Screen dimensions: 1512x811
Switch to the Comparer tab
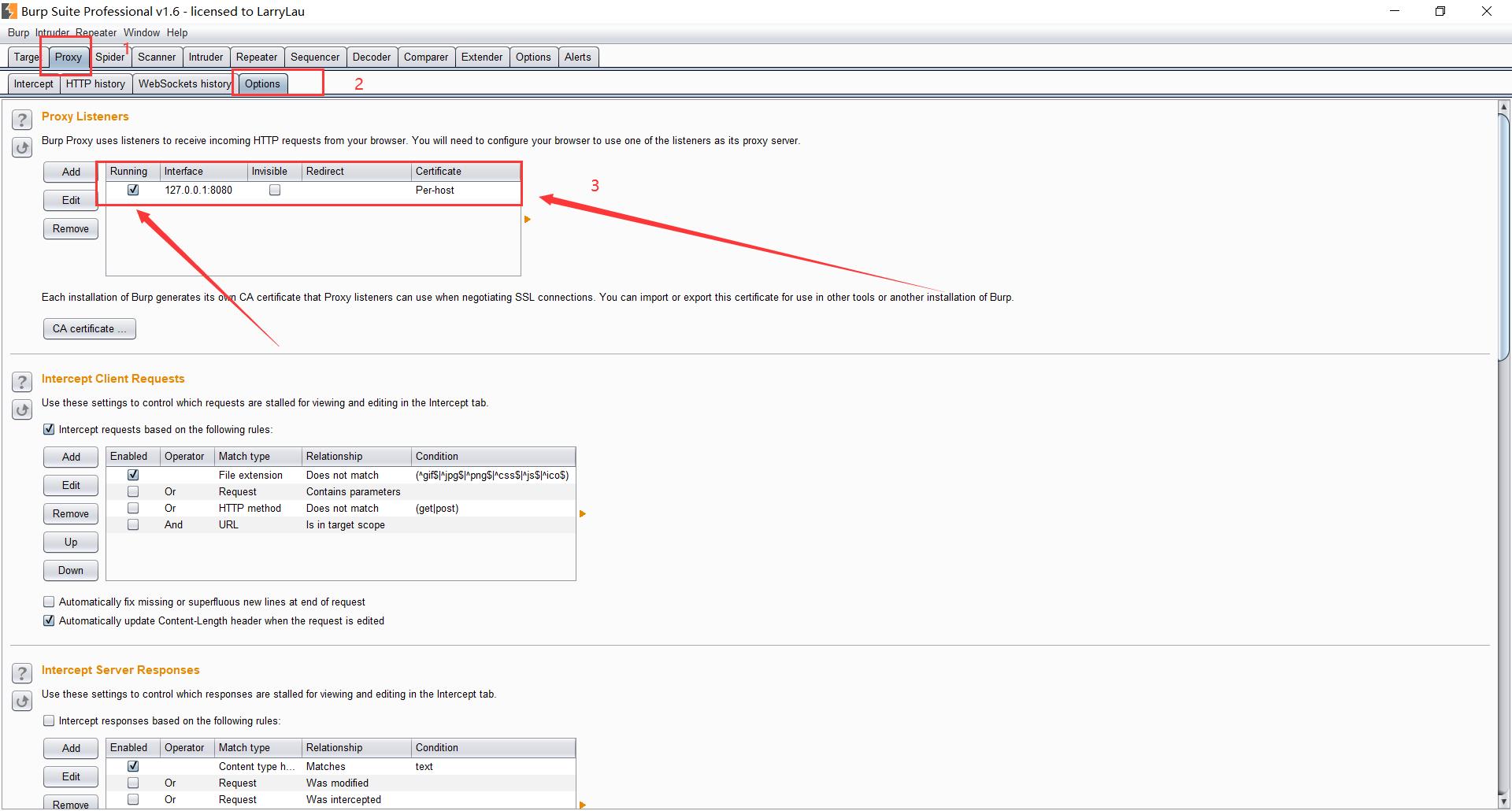tap(426, 57)
